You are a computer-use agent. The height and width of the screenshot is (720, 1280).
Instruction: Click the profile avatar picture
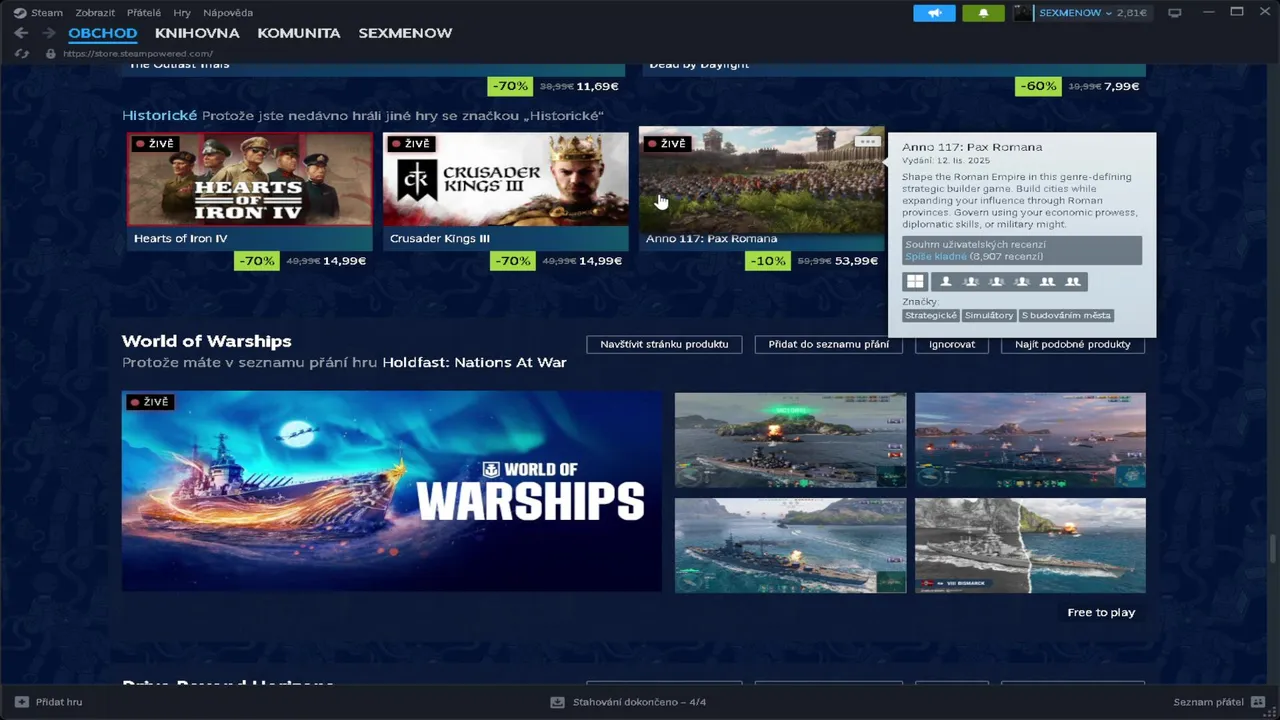(x=1023, y=13)
